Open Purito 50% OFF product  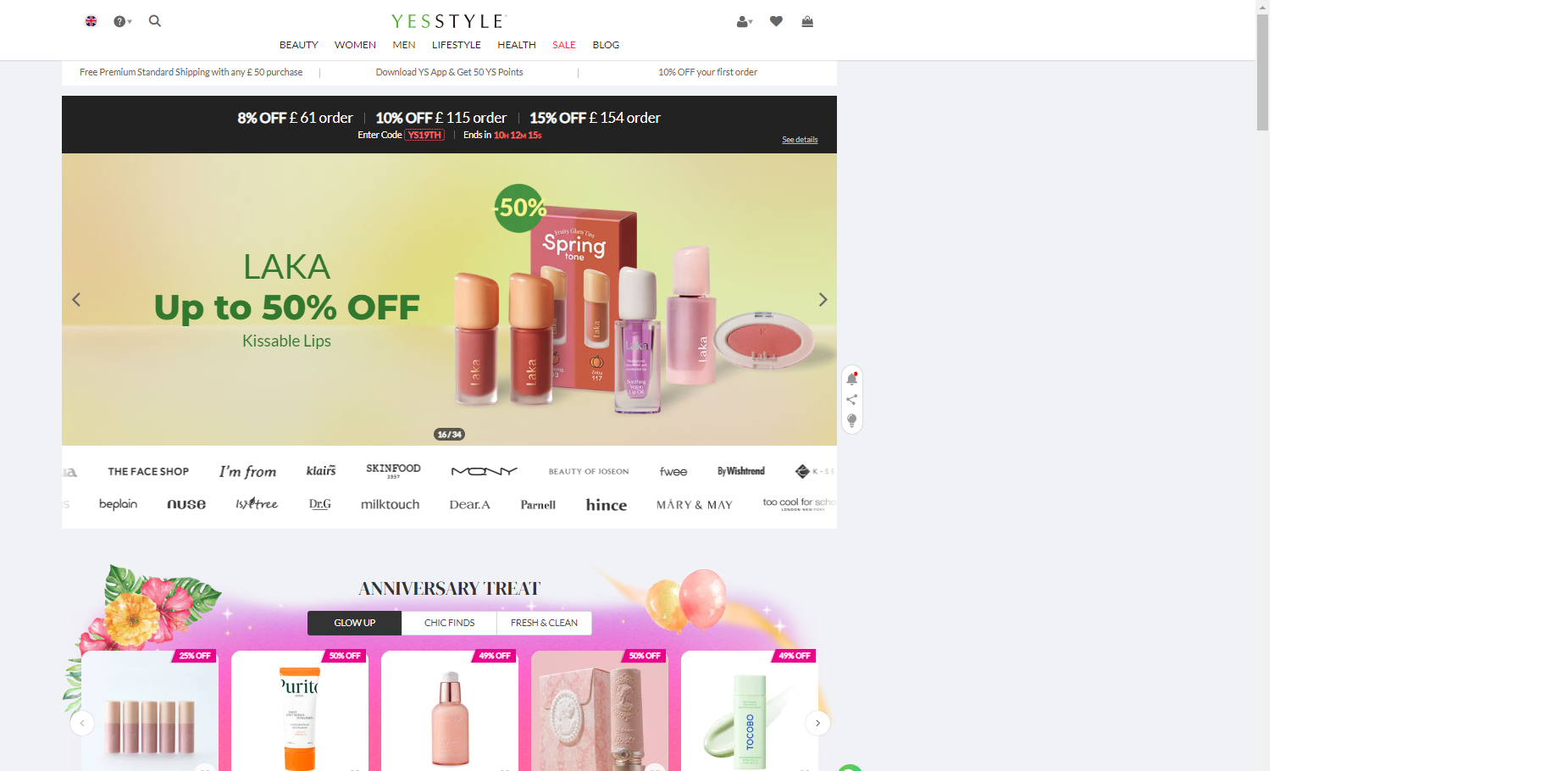tap(300, 711)
